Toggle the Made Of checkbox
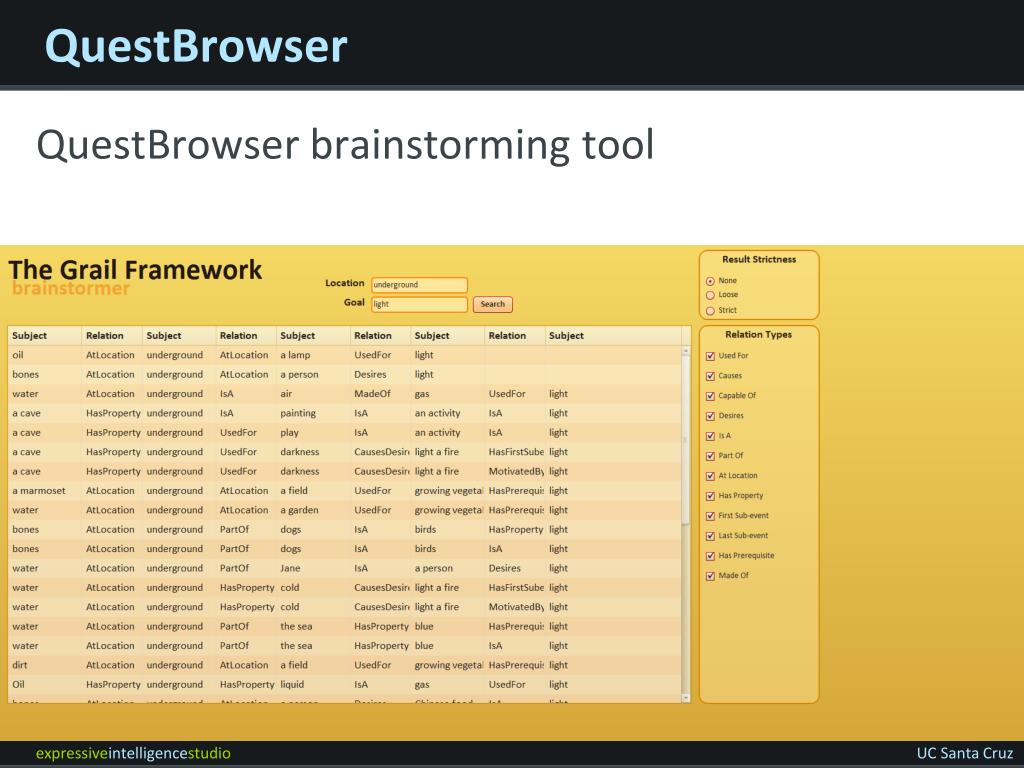 (711, 576)
